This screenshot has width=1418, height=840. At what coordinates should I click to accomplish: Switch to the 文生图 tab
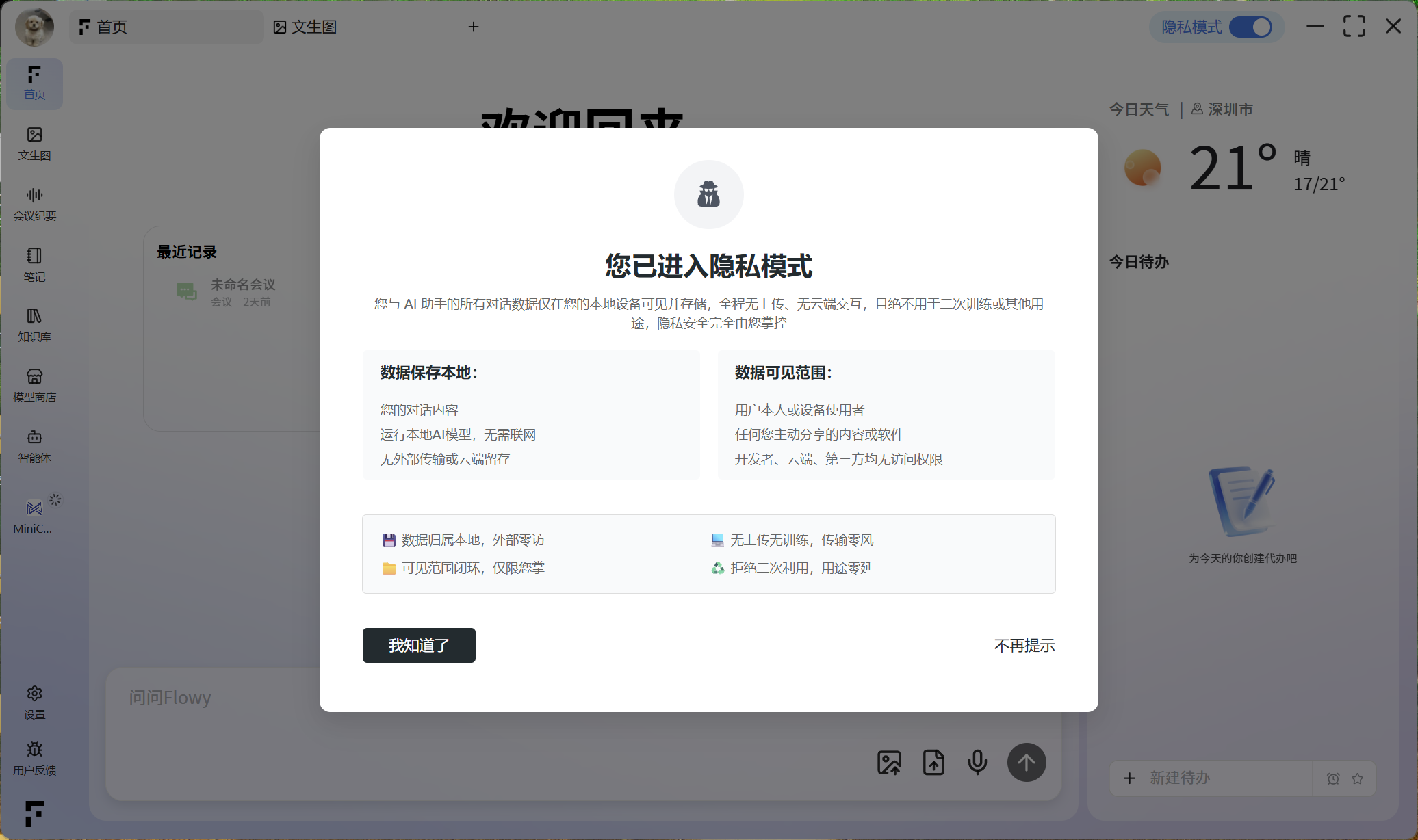pos(305,27)
